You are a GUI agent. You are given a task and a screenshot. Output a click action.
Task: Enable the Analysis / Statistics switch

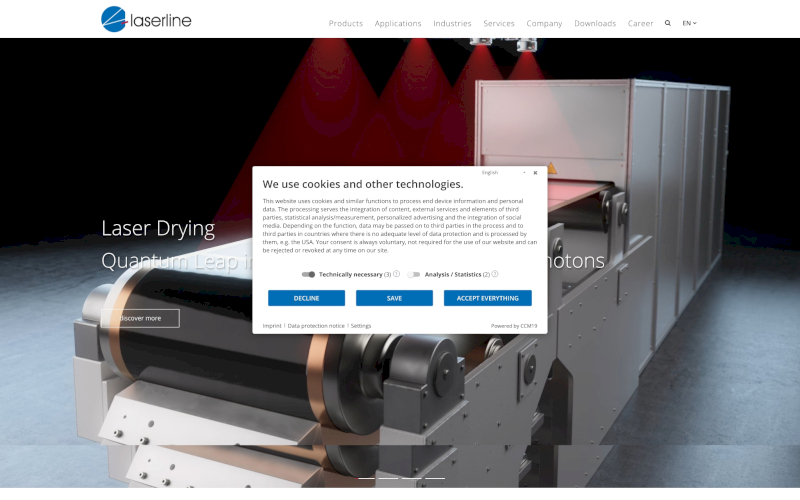tap(413, 274)
